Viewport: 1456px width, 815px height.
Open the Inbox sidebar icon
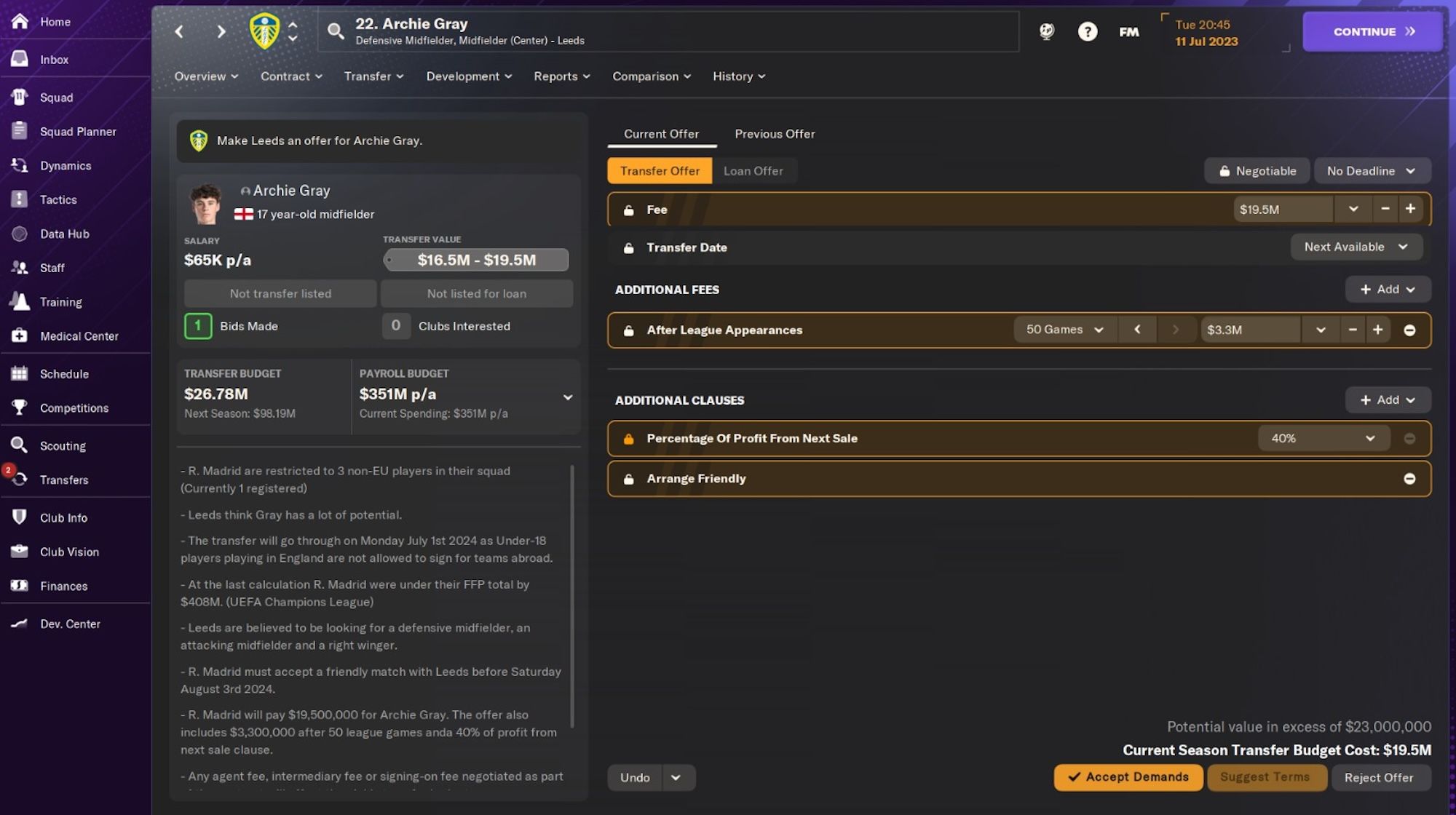click(20, 59)
